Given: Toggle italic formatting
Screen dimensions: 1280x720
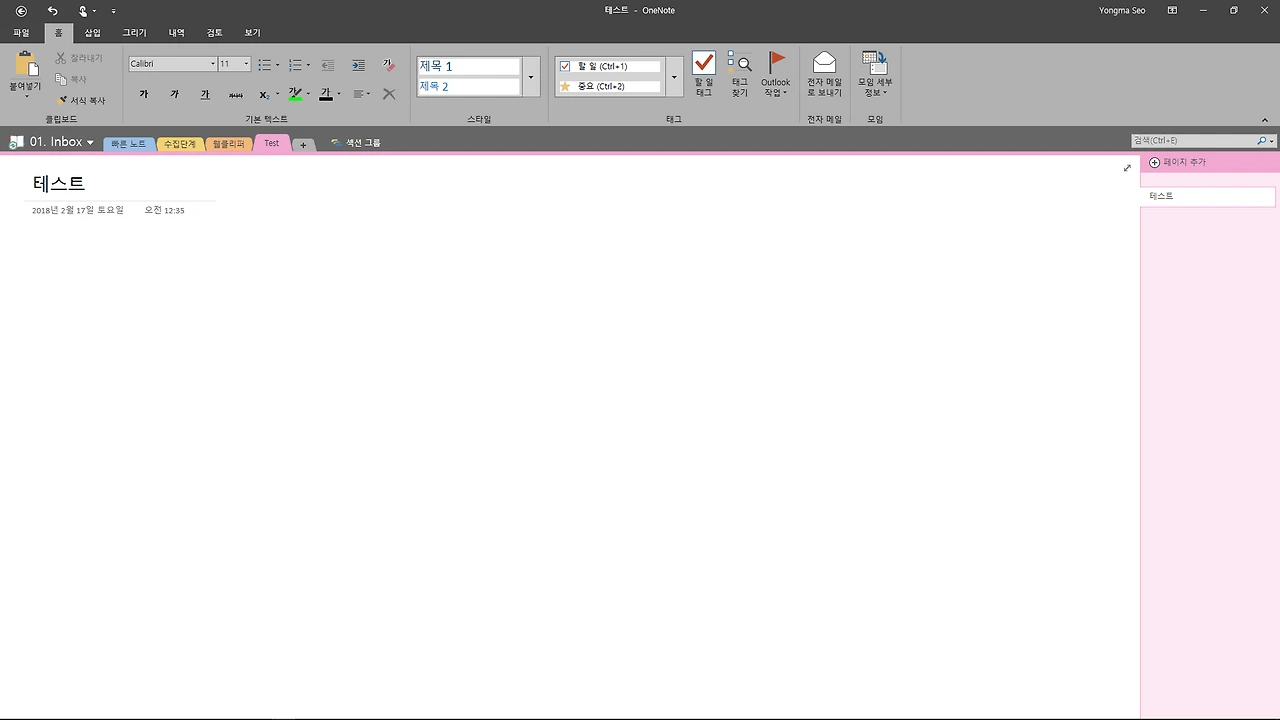Looking at the screenshot, I should (174, 94).
